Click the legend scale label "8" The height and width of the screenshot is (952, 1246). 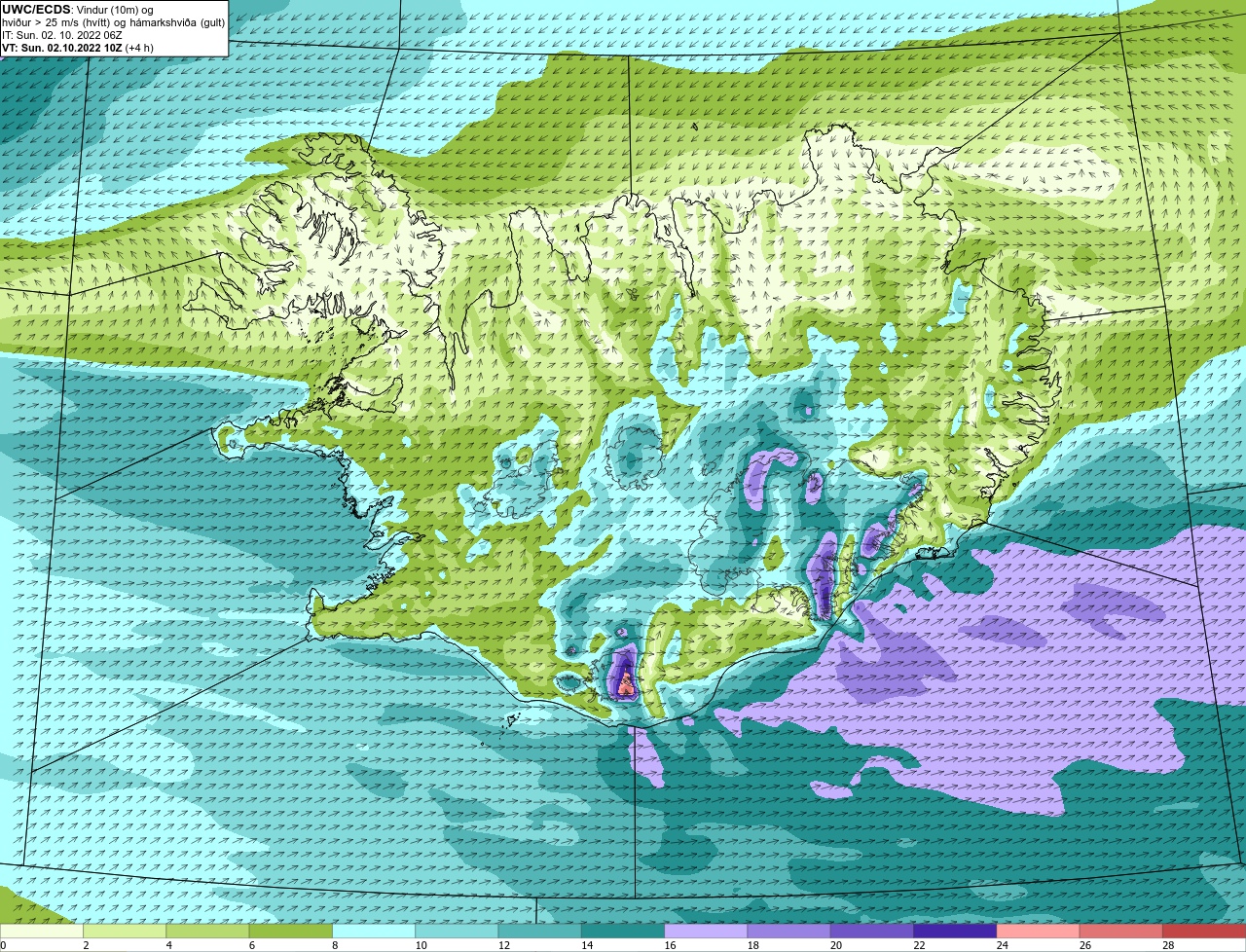coord(334,945)
